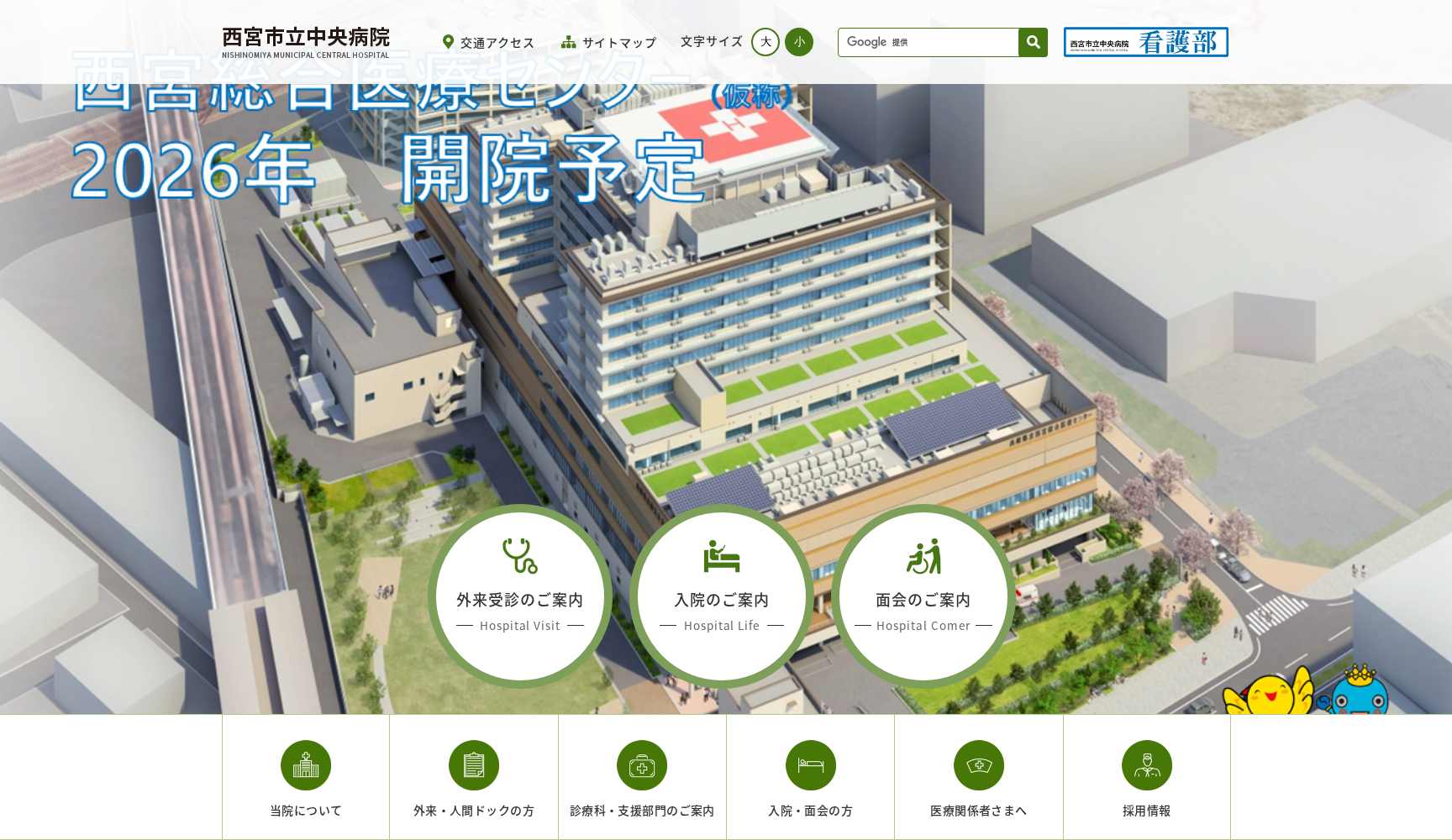Screen dimensions: 1452x840
Task: Select the clipboard icon for 外来・人間ドックの方
Action: coord(473,765)
